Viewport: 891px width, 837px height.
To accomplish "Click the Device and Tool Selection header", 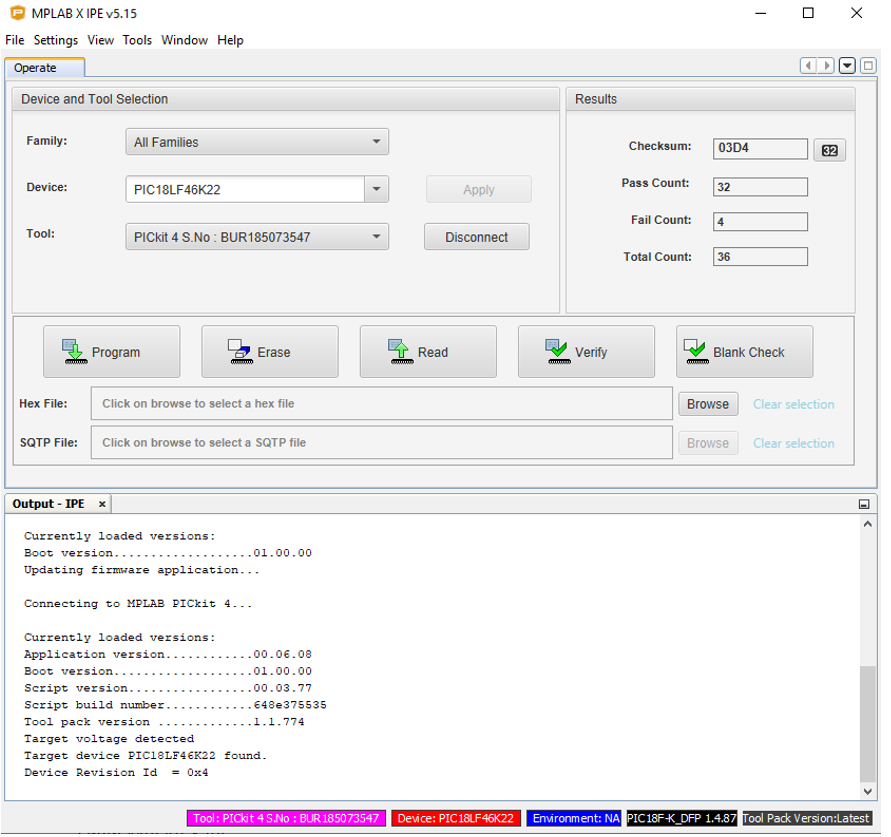I will click(x=286, y=99).
